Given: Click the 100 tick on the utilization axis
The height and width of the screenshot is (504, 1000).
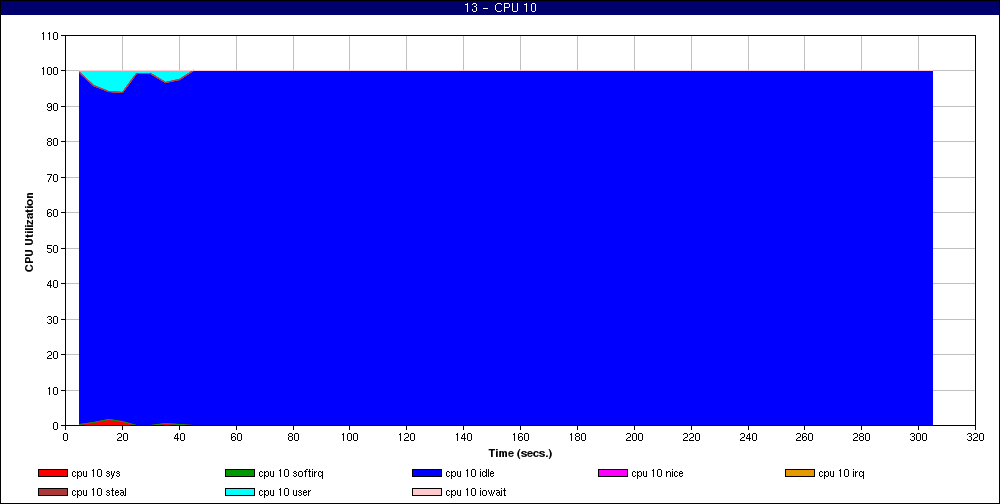Looking at the screenshot, I should (x=50, y=71).
